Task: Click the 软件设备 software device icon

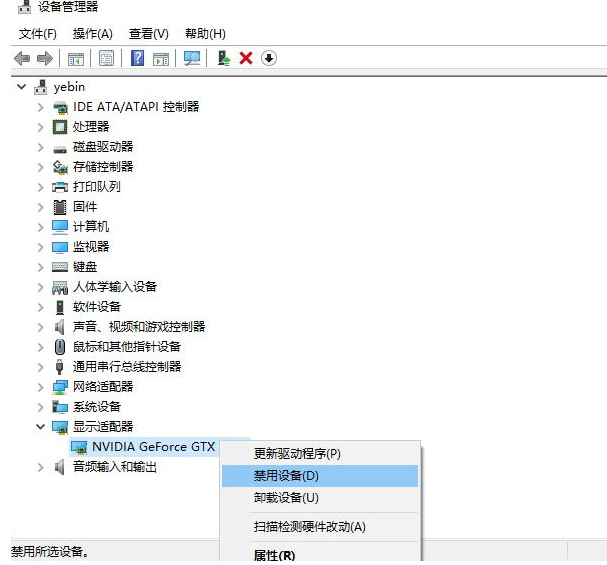Action: [60, 307]
